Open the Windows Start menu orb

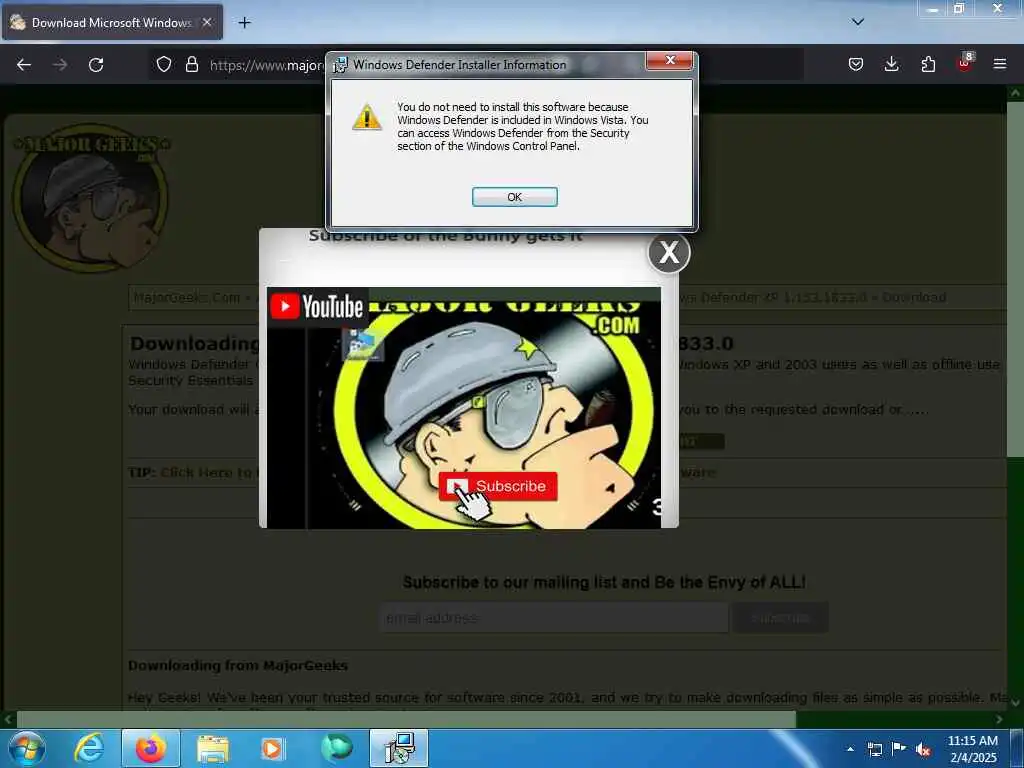(27, 748)
